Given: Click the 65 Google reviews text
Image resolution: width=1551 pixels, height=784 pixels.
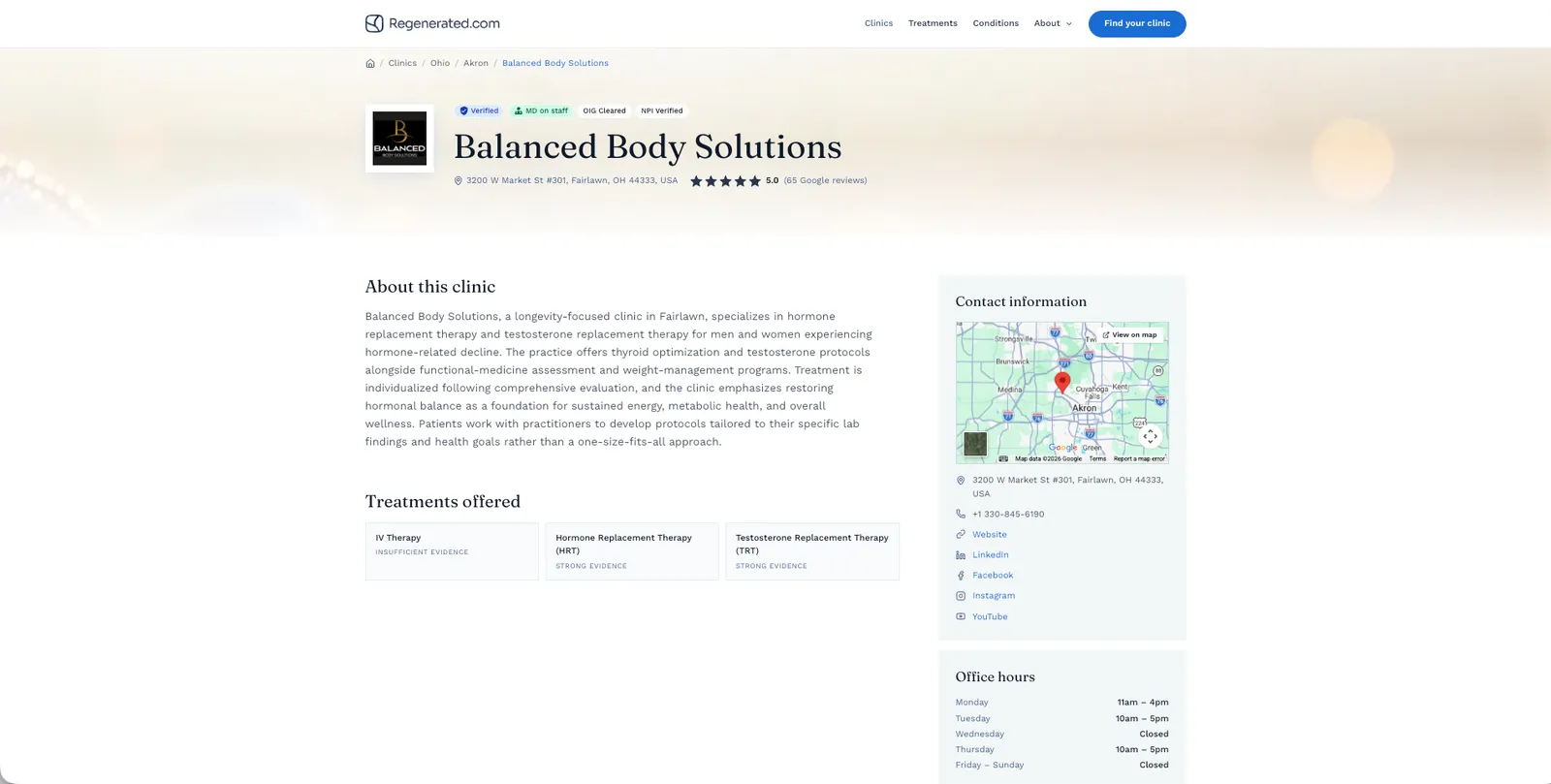Looking at the screenshot, I should (825, 180).
